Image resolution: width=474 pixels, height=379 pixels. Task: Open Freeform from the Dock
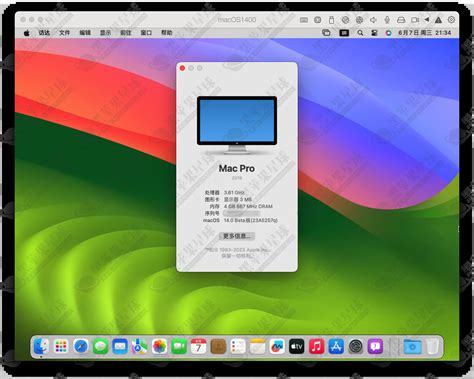pyautogui.click(x=277, y=347)
